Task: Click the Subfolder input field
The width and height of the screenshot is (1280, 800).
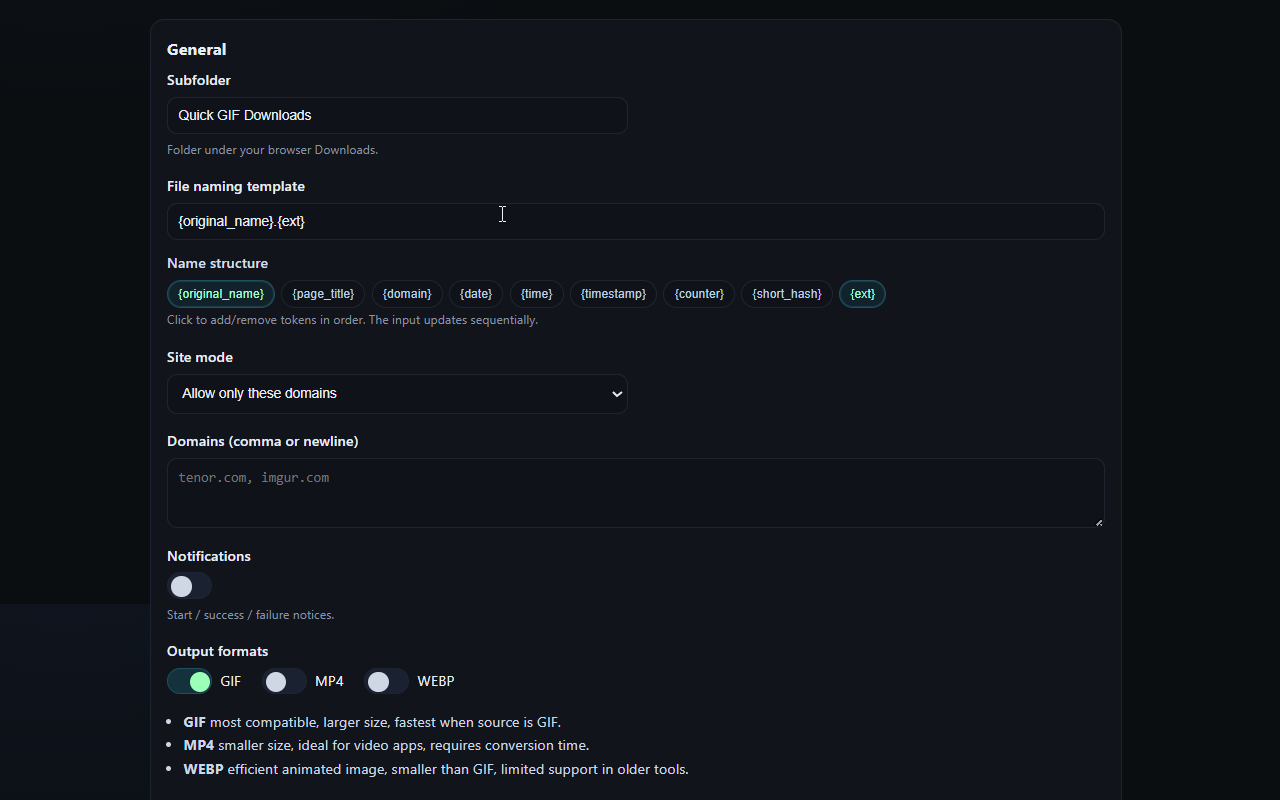Action: point(397,116)
